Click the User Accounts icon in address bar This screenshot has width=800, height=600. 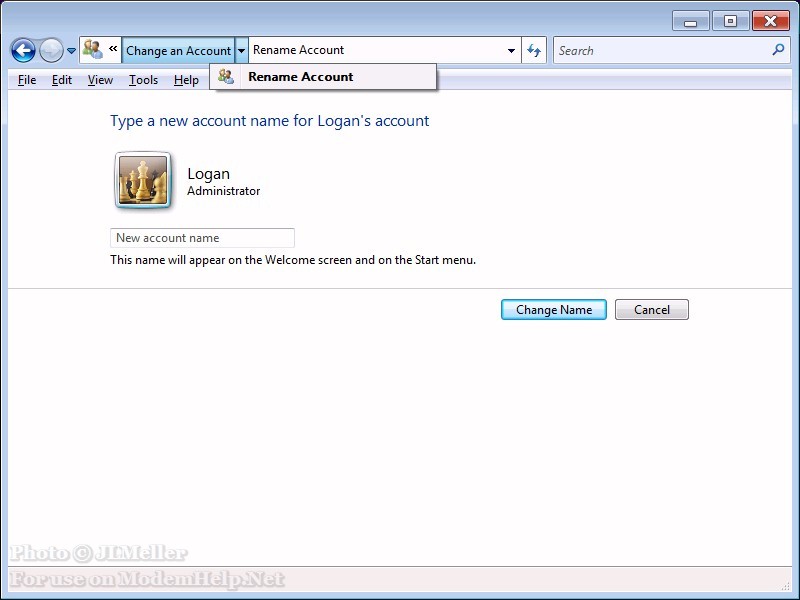click(x=93, y=50)
